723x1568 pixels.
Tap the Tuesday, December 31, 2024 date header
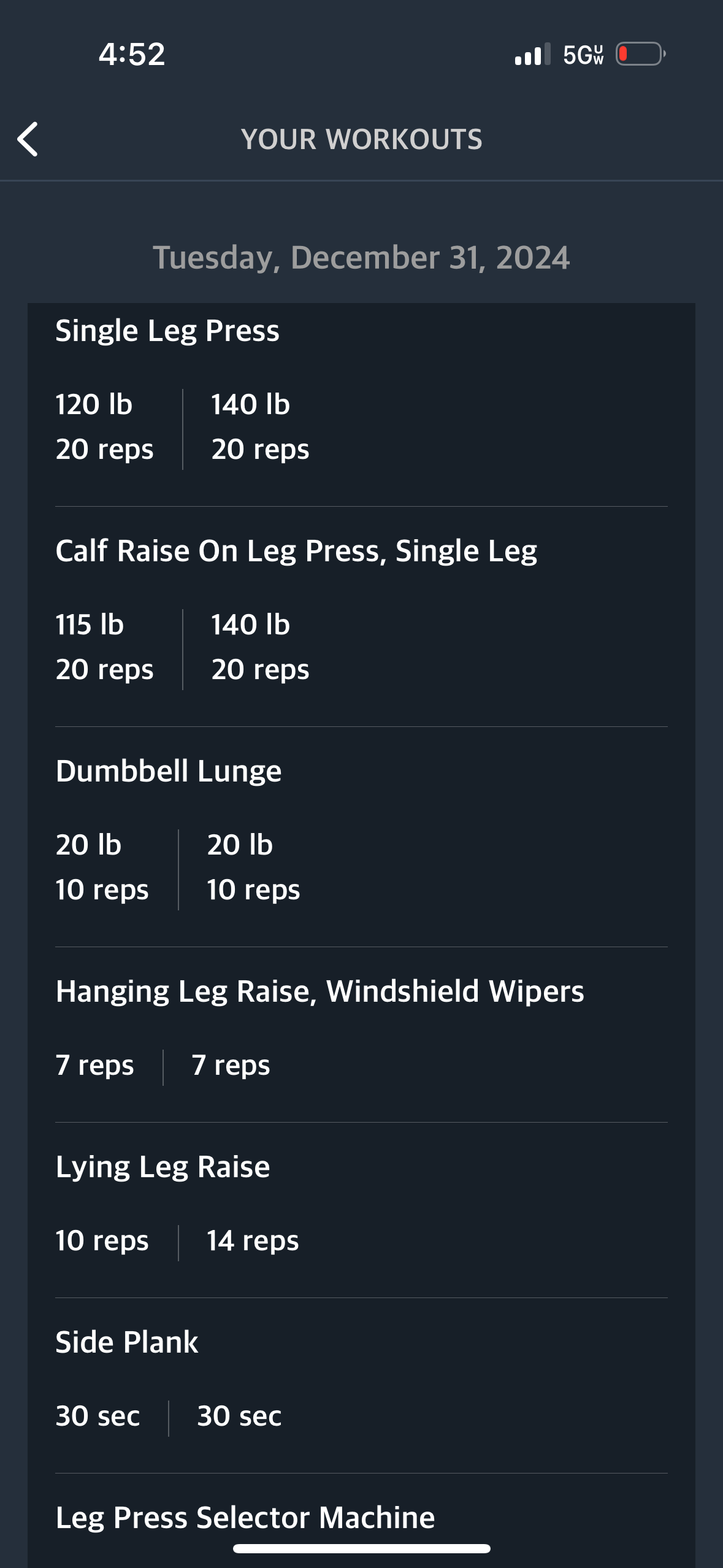pos(361,257)
